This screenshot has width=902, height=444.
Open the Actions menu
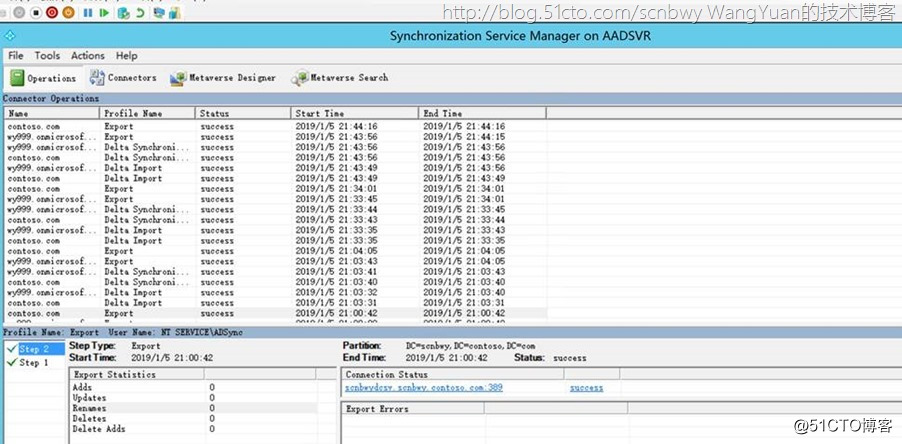88,56
